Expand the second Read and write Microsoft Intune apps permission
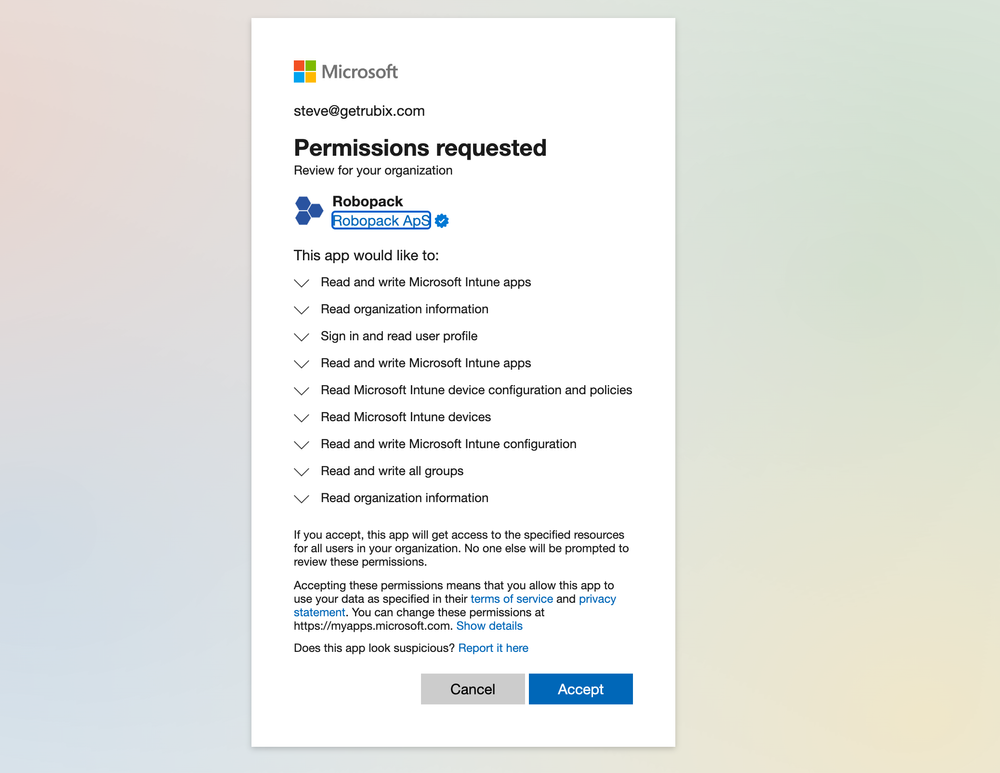Screen dimensions: 1000x773 [x=301, y=364]
